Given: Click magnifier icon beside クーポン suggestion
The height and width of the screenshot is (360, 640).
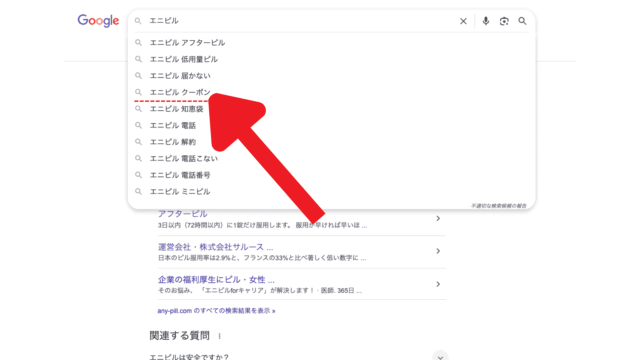Looking at the screenshot, I should coord(138,92).
